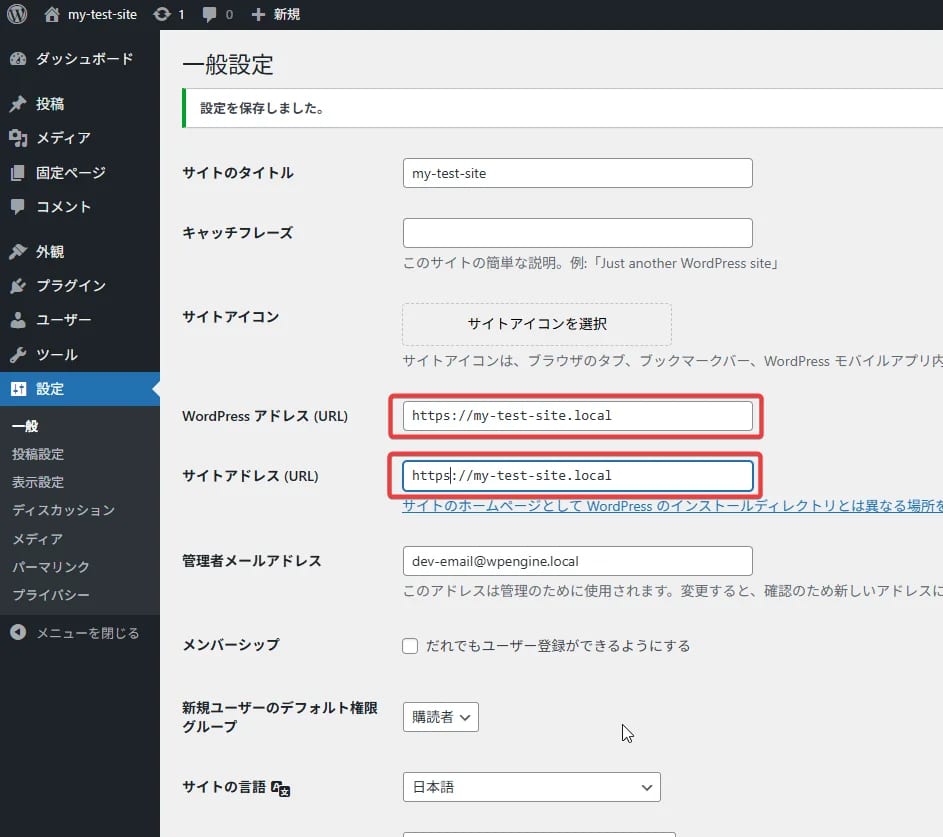Click the サイトアイコンを選択 button
This screenshot has height=837, width=943.
pos(536,324)
